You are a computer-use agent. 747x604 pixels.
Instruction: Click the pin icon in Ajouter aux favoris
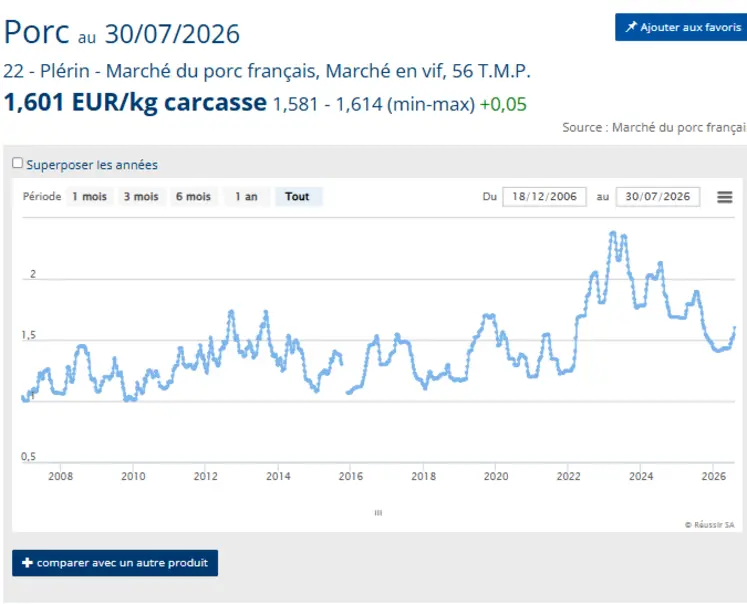tap(631, 27)
